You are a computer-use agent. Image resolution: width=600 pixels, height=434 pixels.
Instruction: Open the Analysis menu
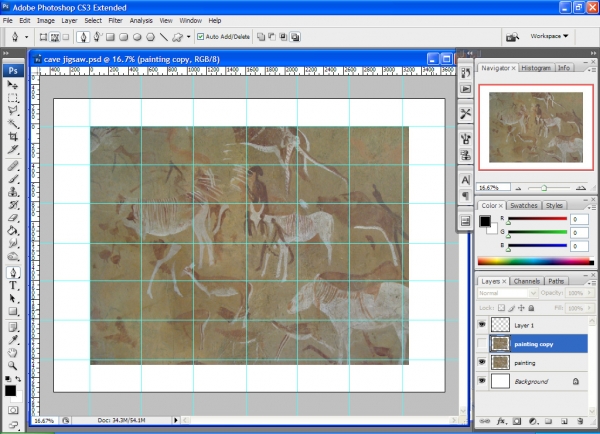click(141, 21)
